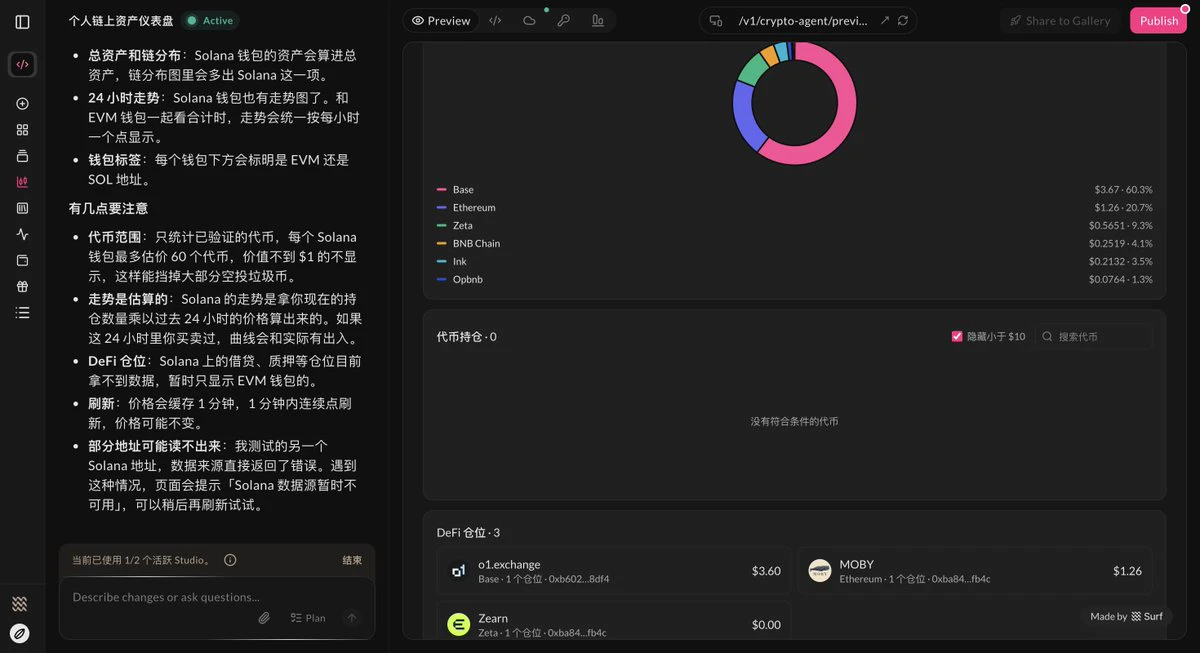Switch to the Preview tab
Image resolution: width=1200 pixels, height=653 pixels.
tap(441, 20)
